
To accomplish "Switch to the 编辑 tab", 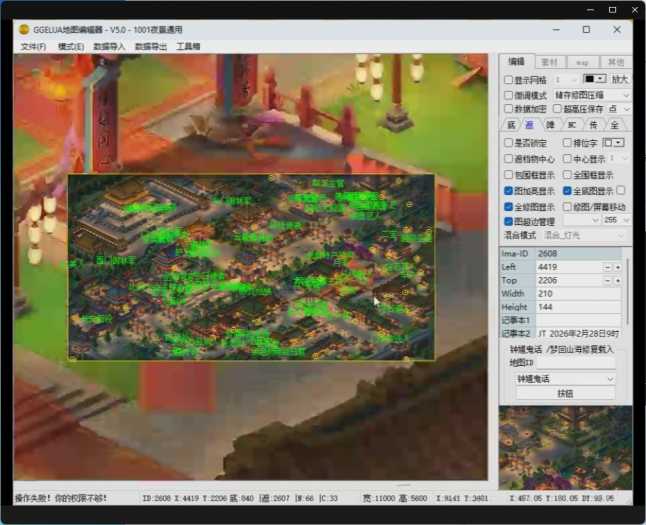I will coord(516,61).
